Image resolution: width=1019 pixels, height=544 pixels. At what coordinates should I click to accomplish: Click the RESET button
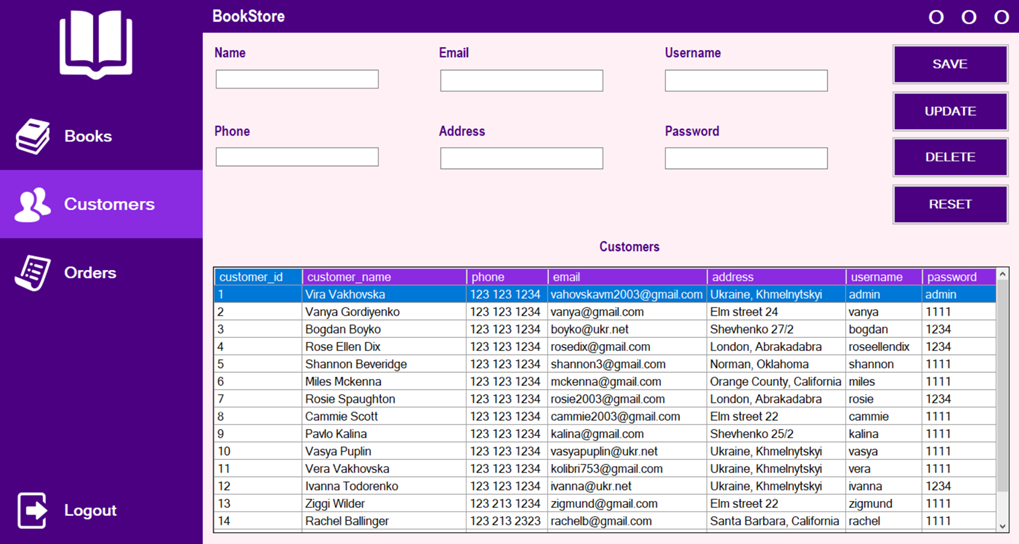950,204
